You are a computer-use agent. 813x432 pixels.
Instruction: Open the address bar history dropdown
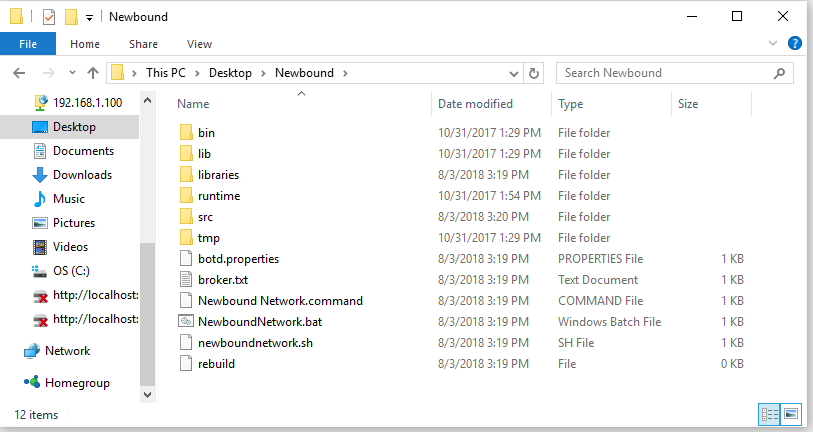pos(514,74)
